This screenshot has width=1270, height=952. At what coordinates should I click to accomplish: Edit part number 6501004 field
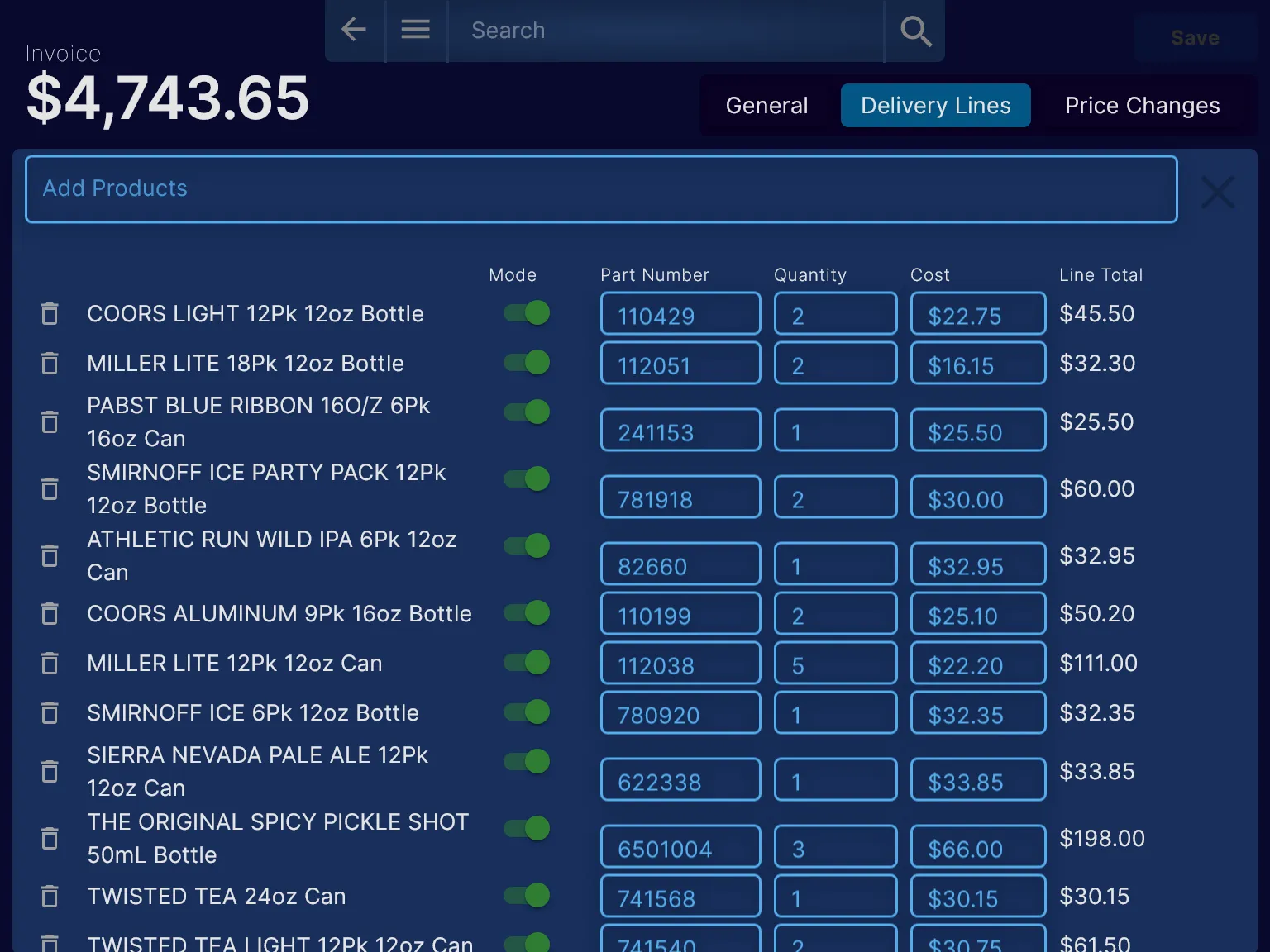[680, 847]
